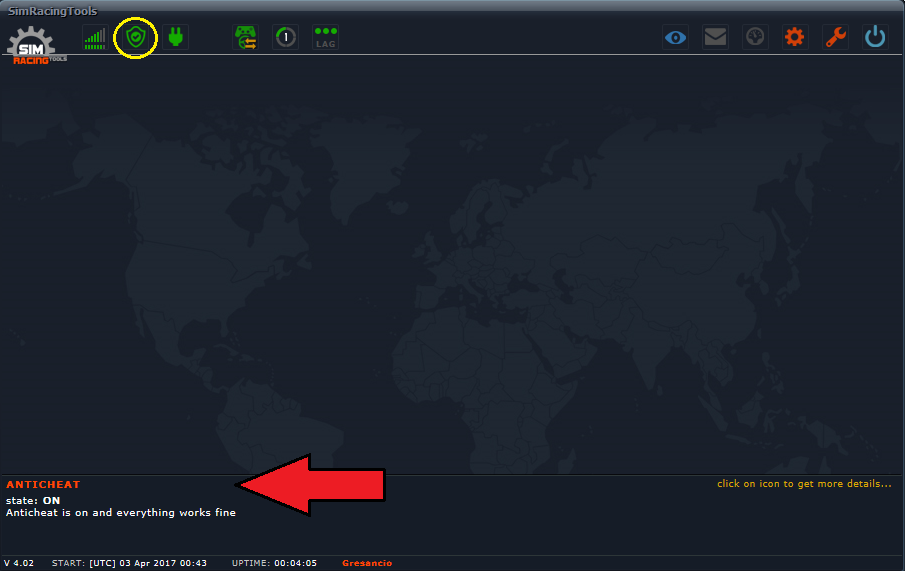Click 'Anticheat is on and everything works fine'
905x571 pixels.
tap(121, 513)
